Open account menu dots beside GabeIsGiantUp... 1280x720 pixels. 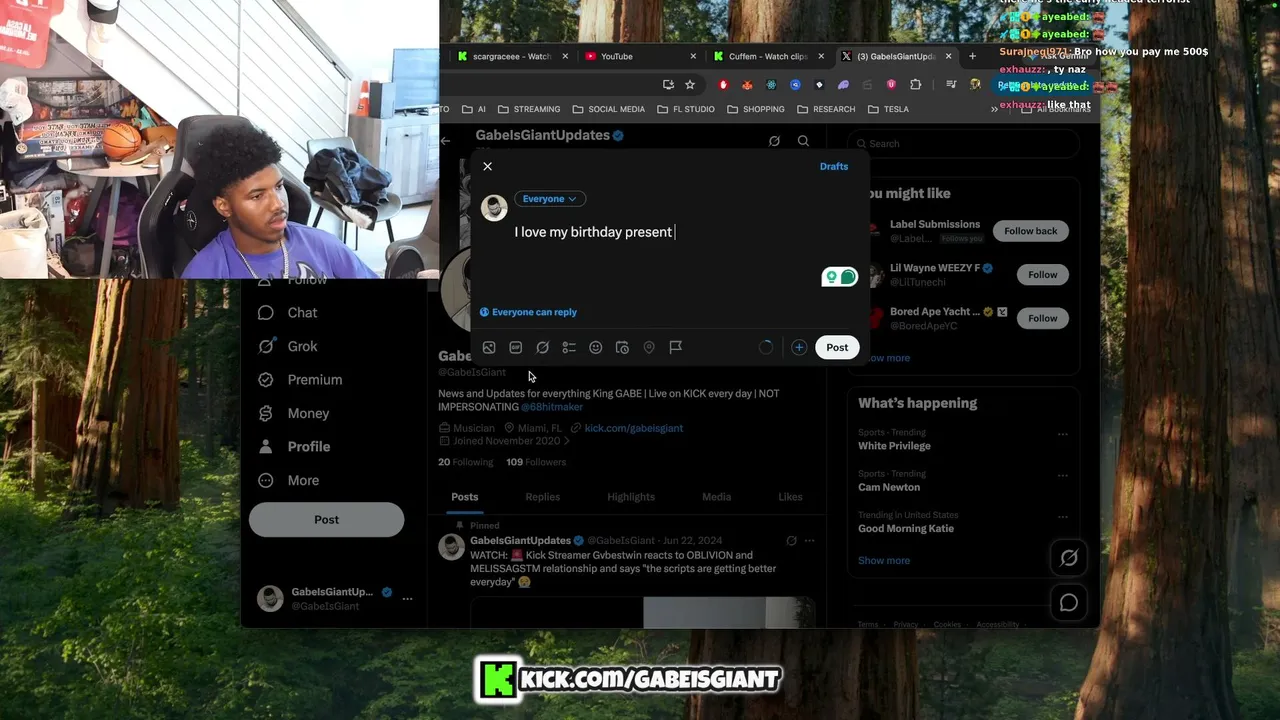pos(407,598)
